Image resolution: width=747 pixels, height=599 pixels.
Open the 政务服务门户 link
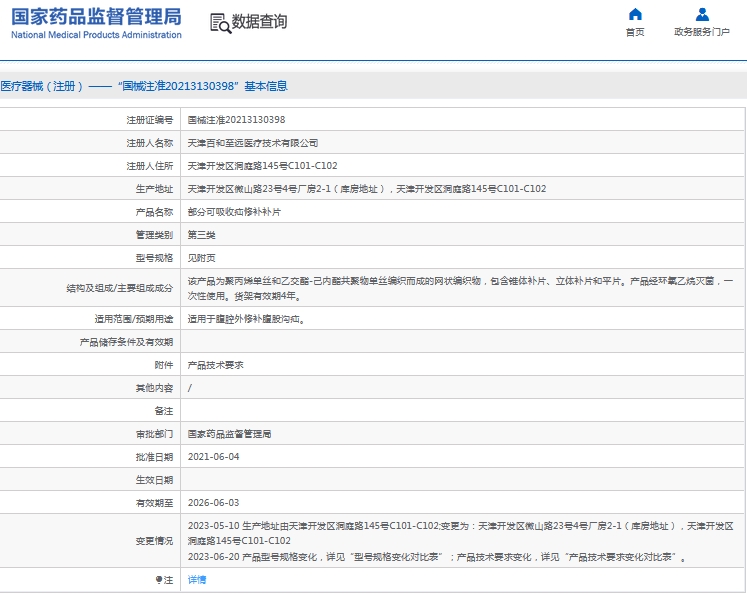click(702, 32)
